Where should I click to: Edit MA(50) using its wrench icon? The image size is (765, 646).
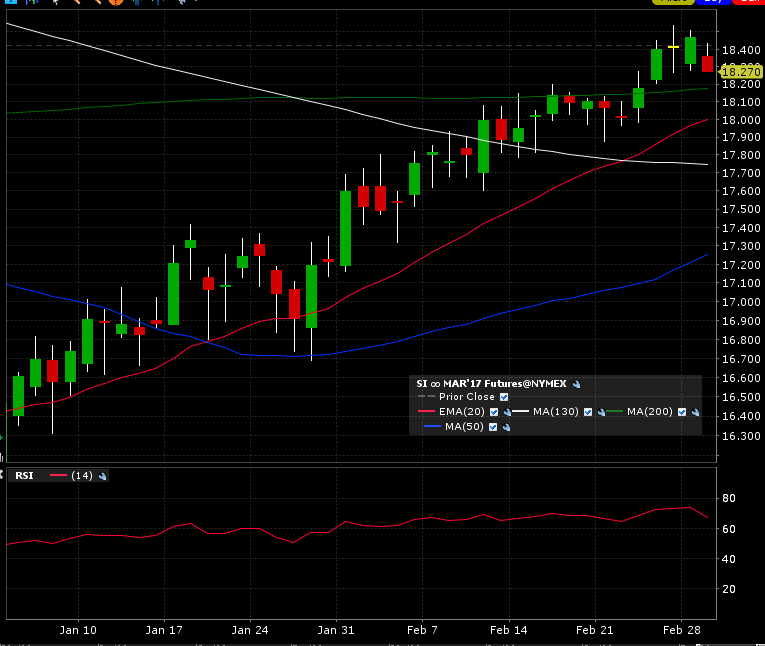506,427
